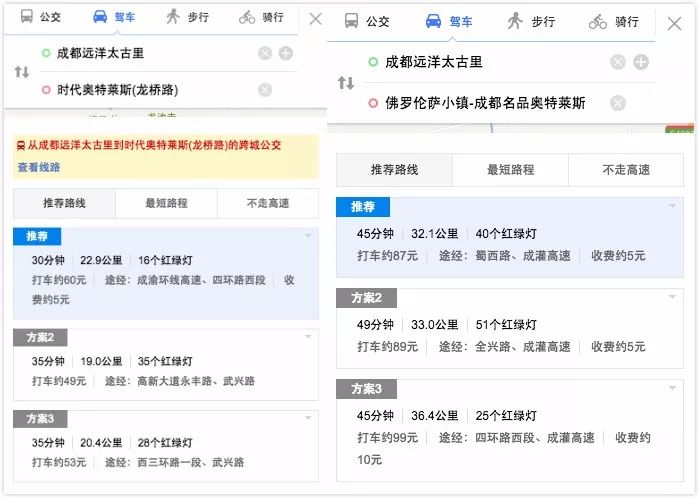Click the 打车约89元 text
Viewport: 699px width, 498px height.
click(387, 347)
